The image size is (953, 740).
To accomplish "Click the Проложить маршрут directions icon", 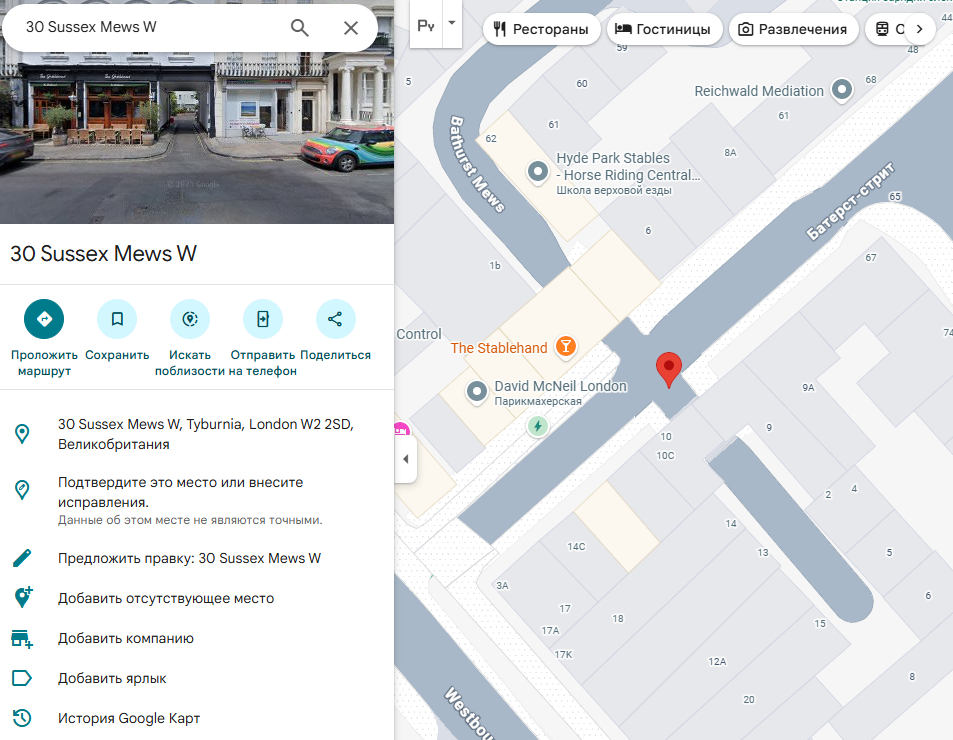I will click(x=44, y=319).
